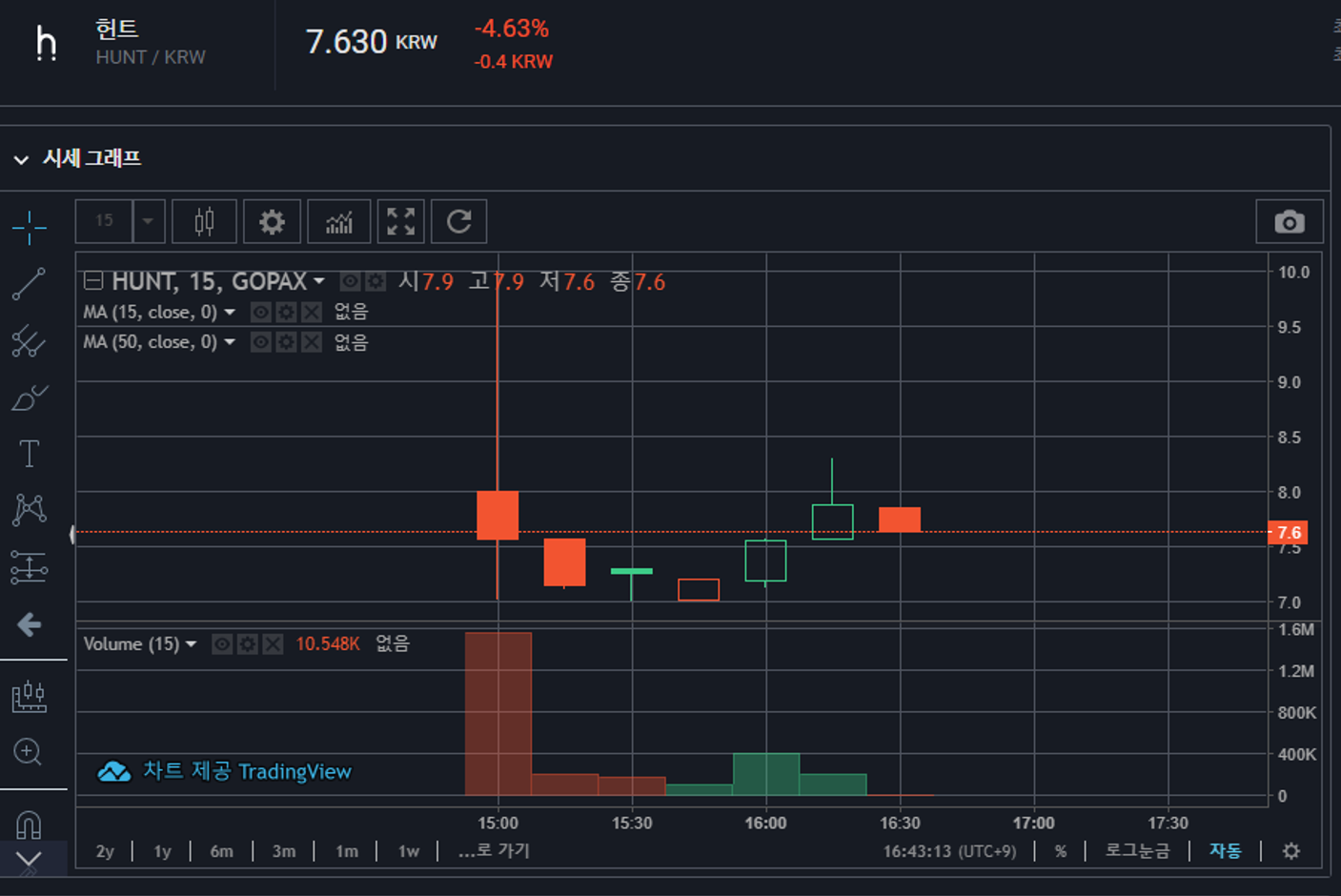This screenshot has height=896, width=1341.
Task: Hide the MA 15 indicator
Action: 260,313
